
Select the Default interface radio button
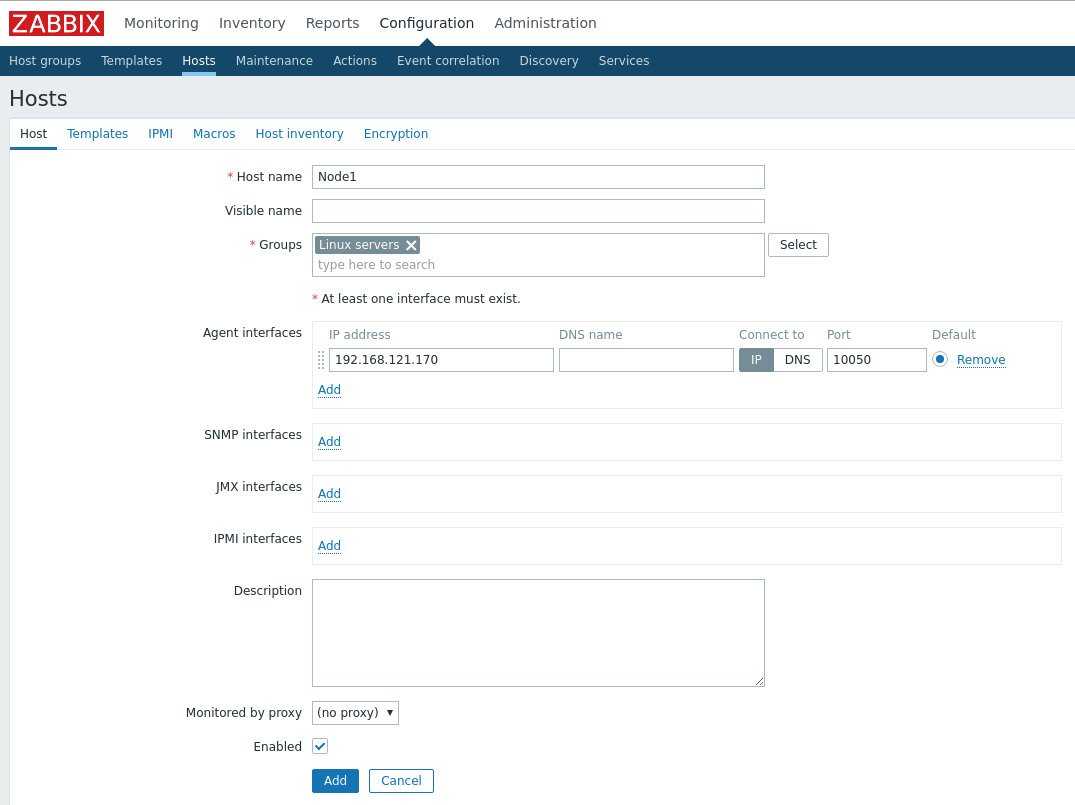tap(940, 360)
